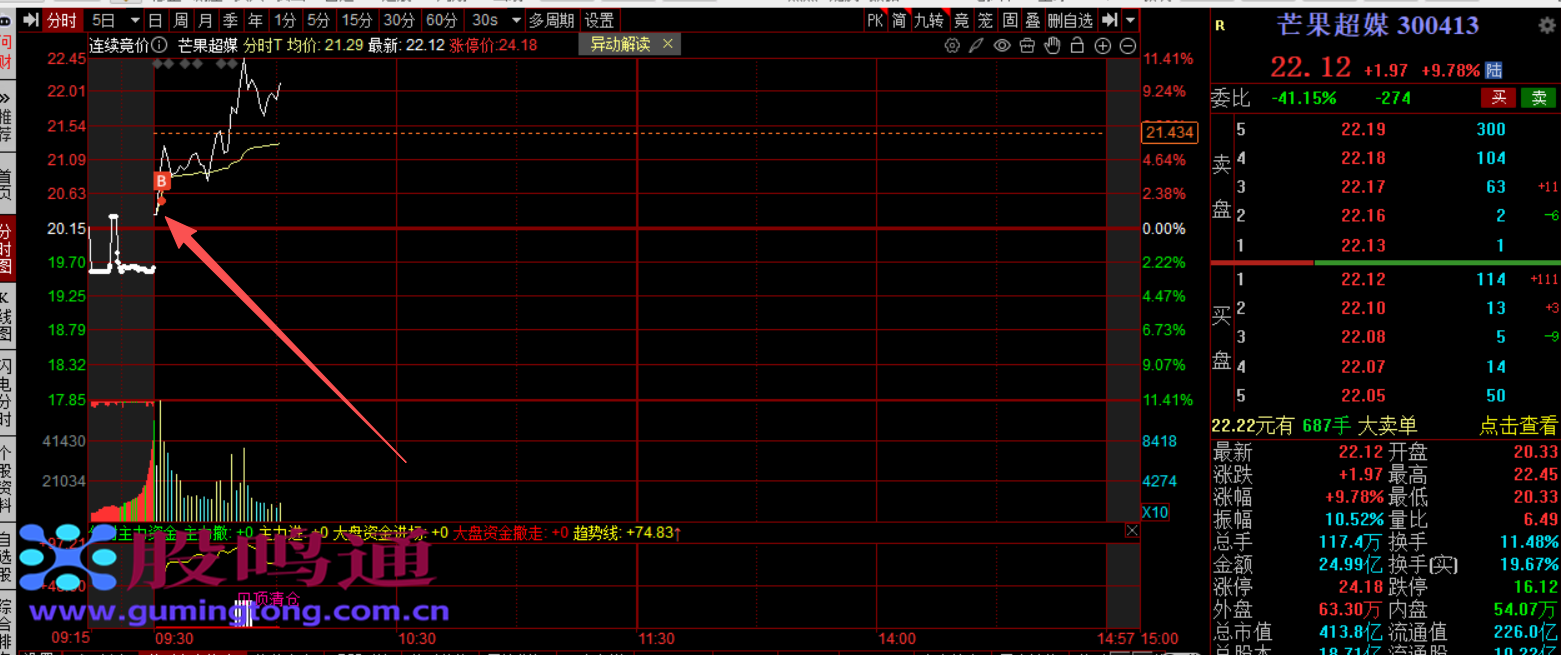Image resolution: width=1561 pixels, height=655 pixels.
Task: Click the blue 陆 badge
Action: [x=1494, y=70]
